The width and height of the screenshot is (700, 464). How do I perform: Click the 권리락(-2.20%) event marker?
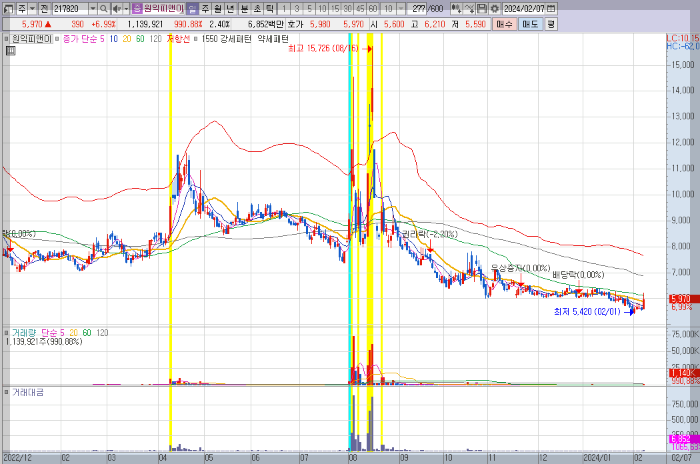tap(429, 234)
